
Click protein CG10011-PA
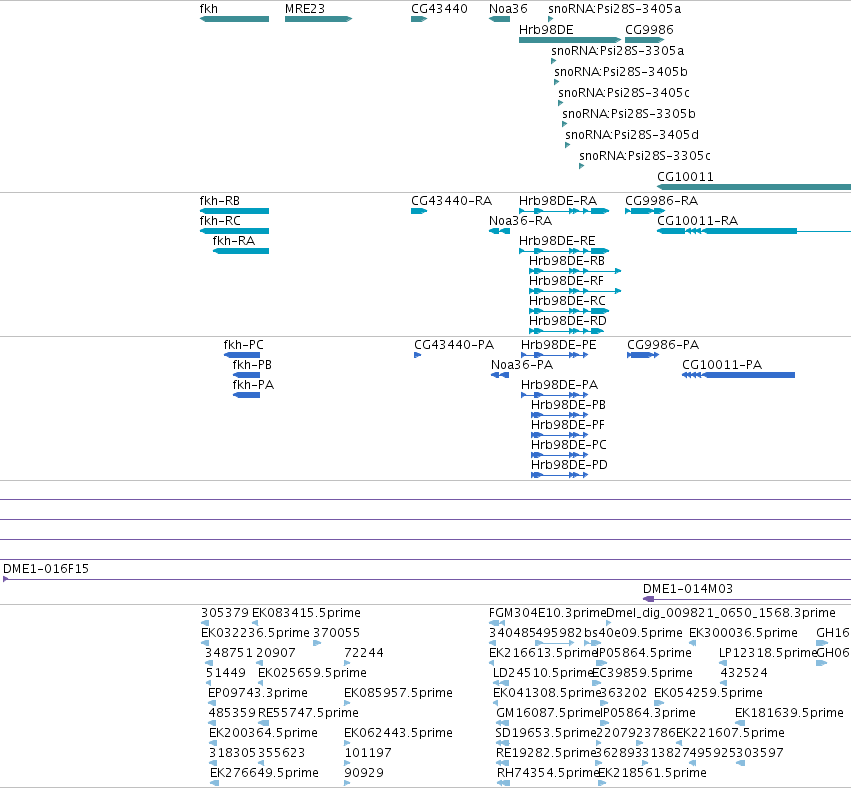click(739, 375)
